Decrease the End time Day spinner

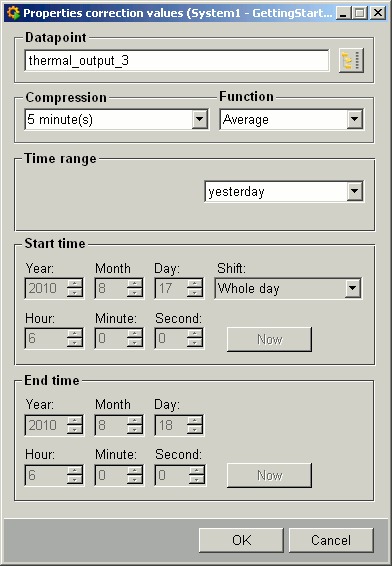click(195, 429)
